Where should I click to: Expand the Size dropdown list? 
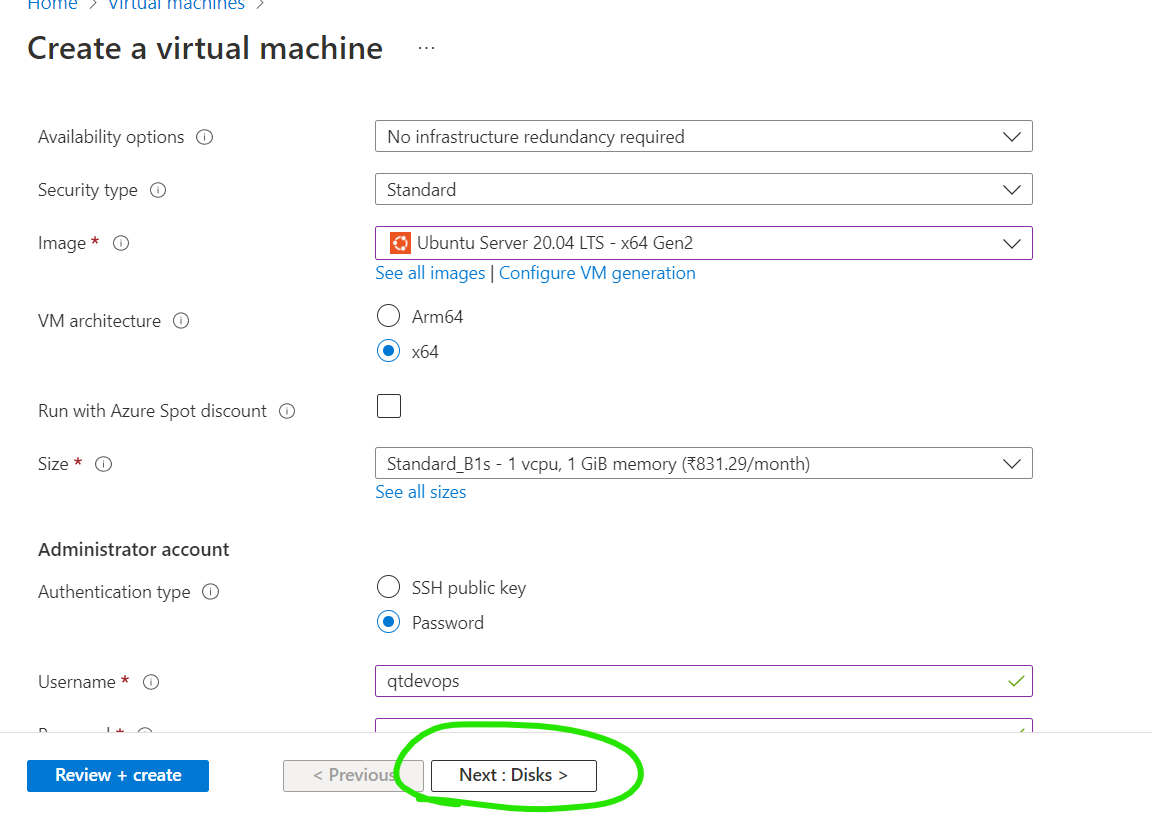tap(703, 463)
